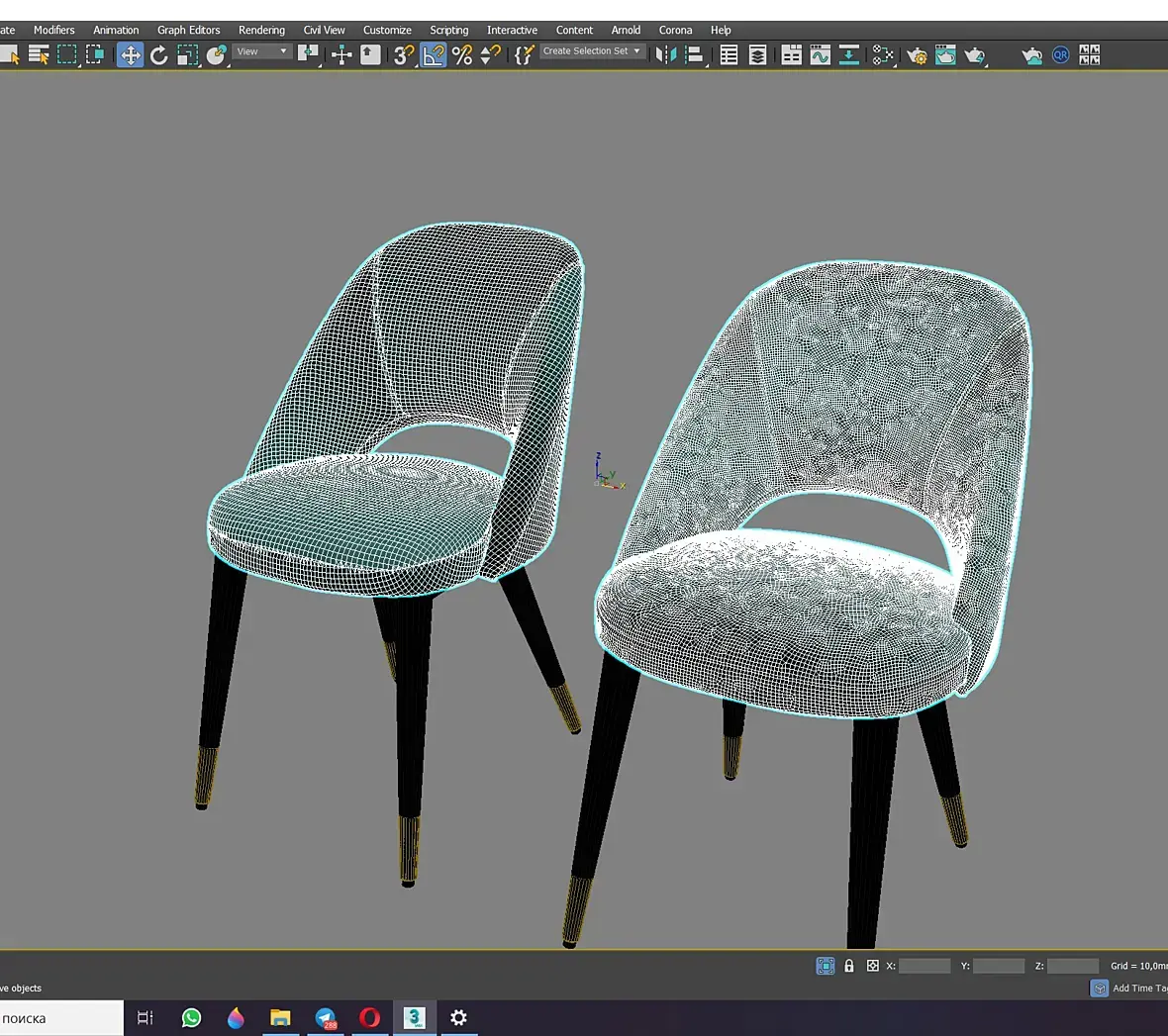Open the Rendered Frame Window

(x=945, y=55)
